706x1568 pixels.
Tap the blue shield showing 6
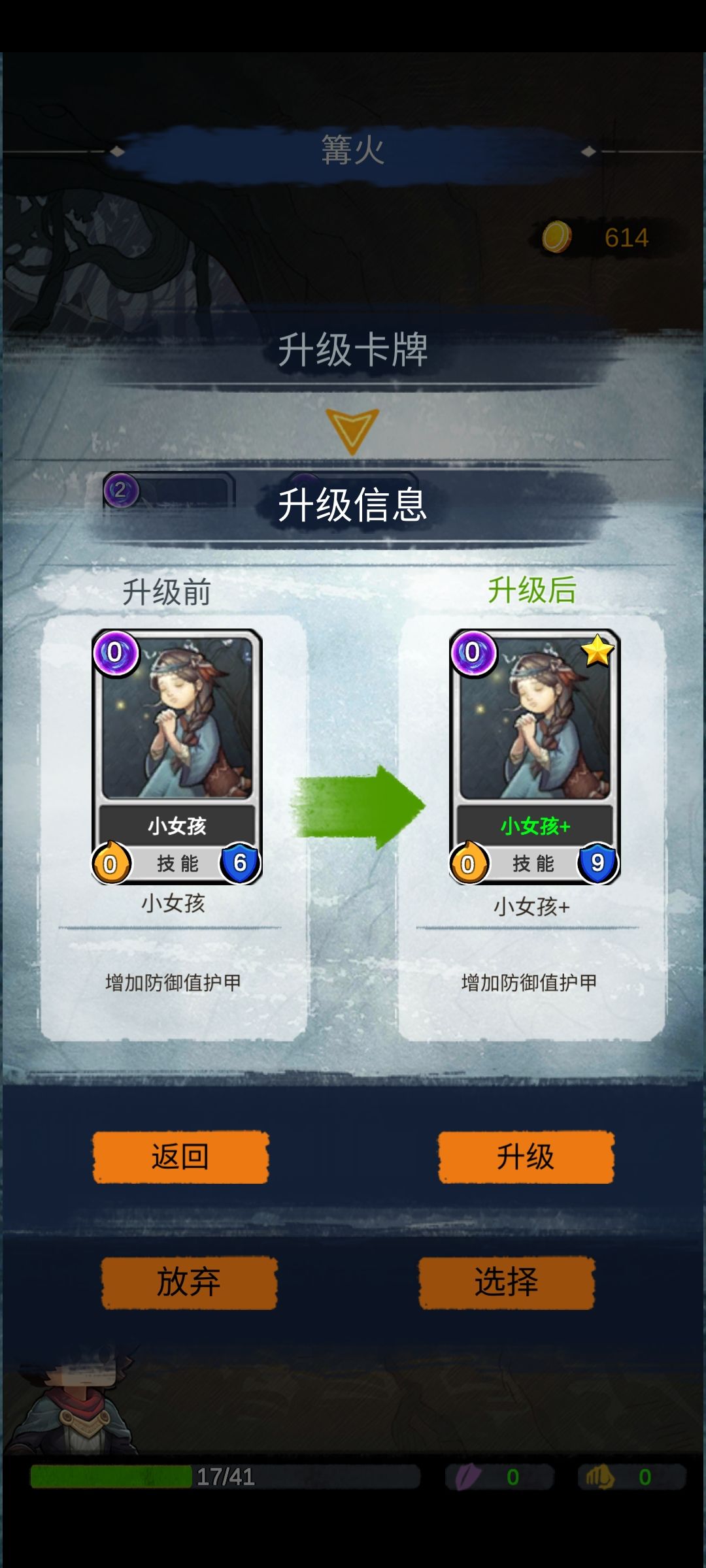click(x=240, y=863)
